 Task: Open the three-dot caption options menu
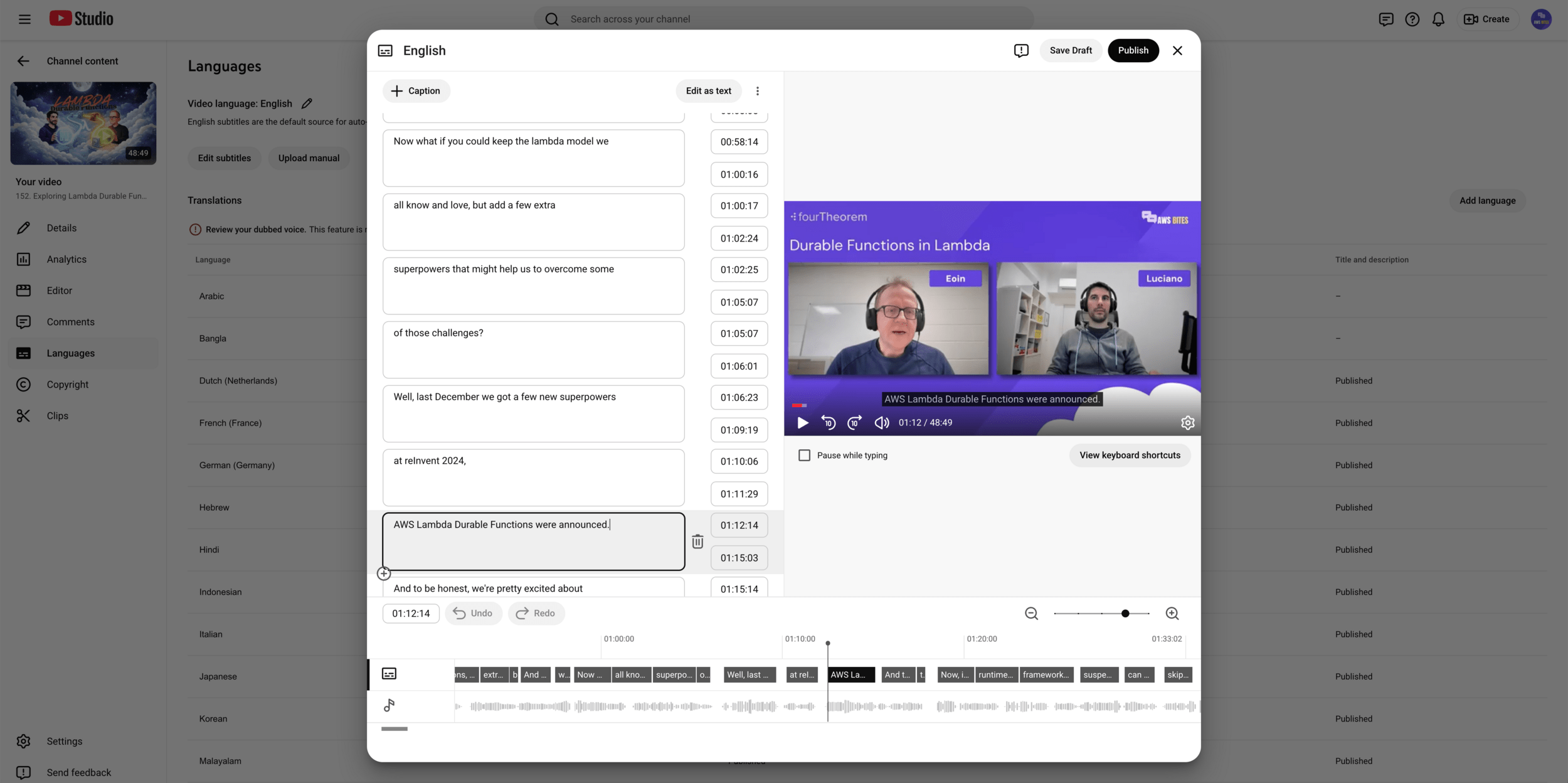[x=758, y=91]
